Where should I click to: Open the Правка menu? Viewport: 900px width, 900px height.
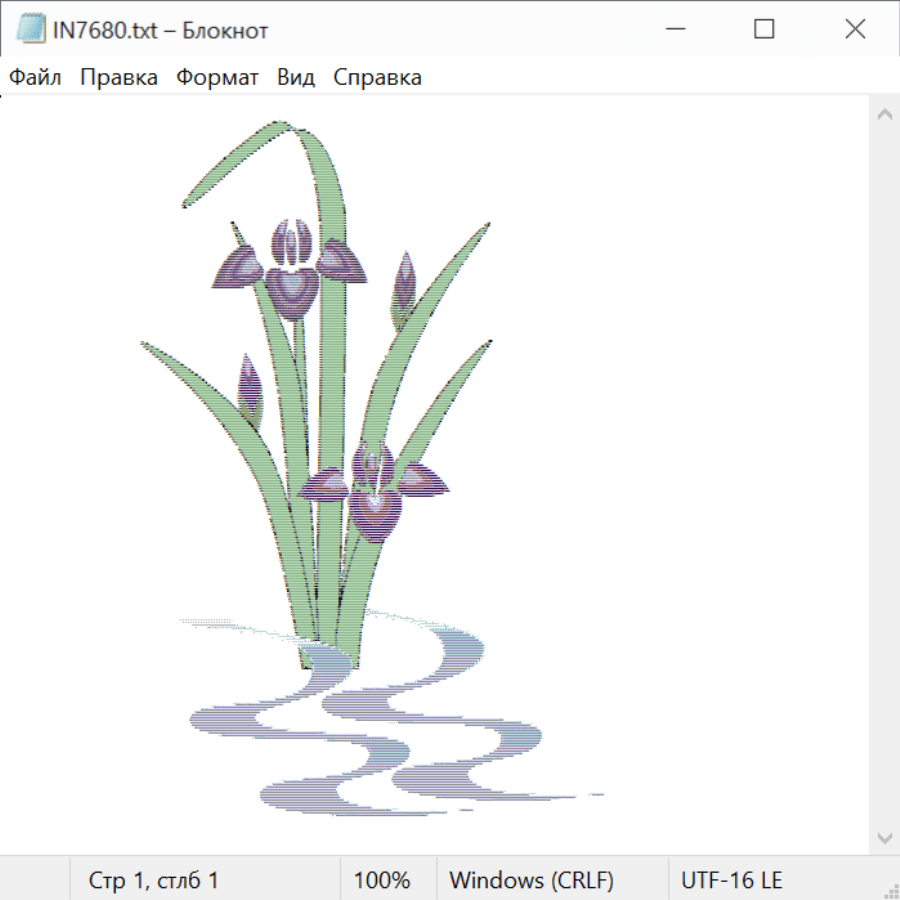click(119, 78)
